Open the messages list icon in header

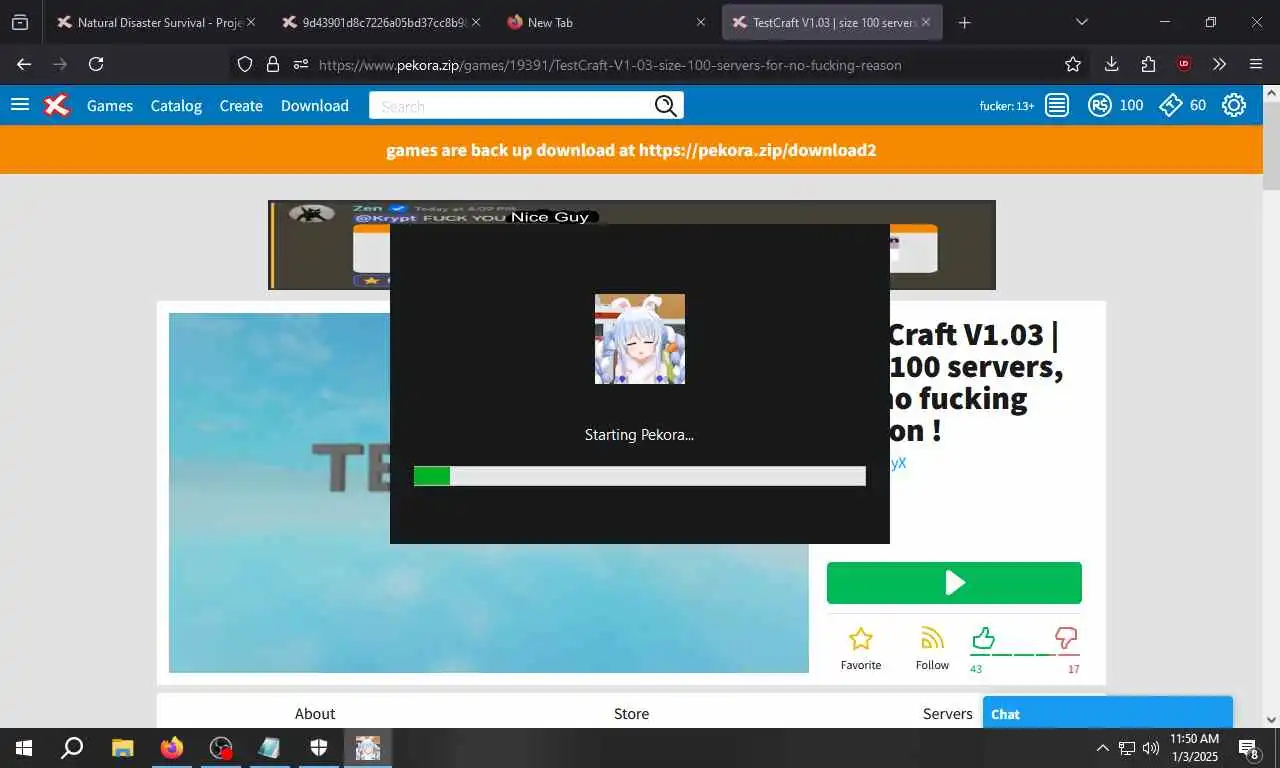click(1057, 105)
